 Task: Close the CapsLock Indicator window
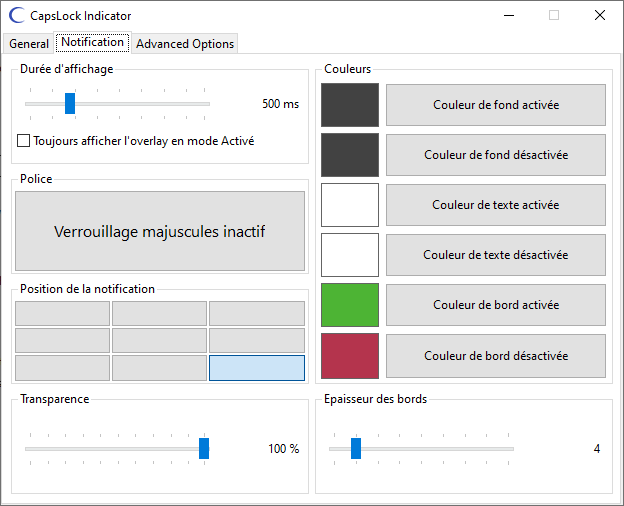click(x=600, y=16)
